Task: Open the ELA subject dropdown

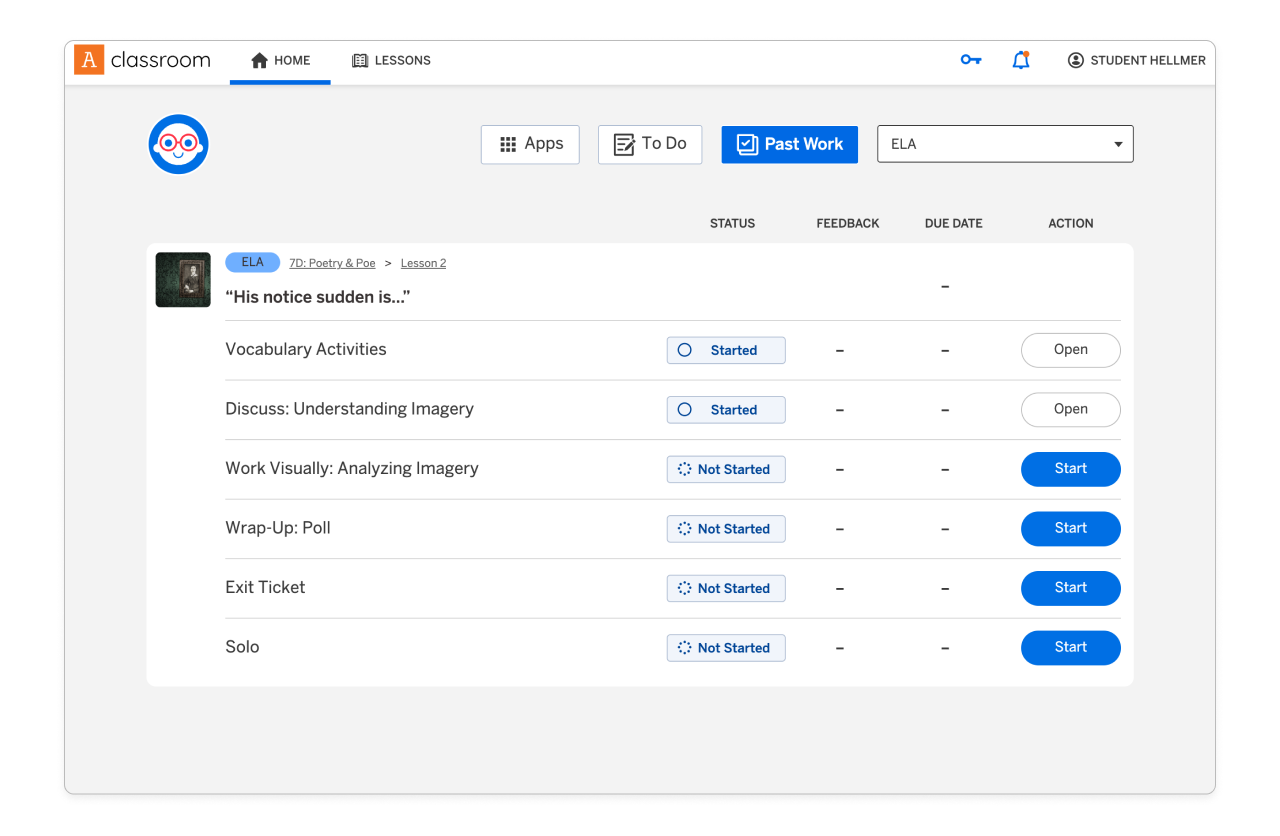Action: [1004, 144]
